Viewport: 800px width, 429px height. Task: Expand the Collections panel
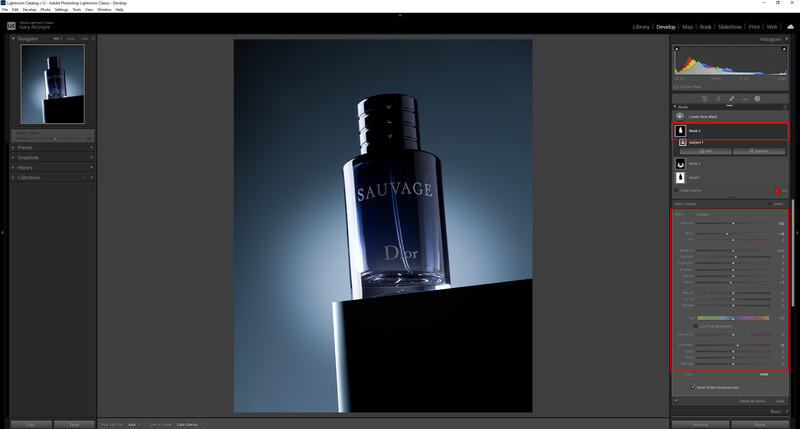[x=13, y=178]
